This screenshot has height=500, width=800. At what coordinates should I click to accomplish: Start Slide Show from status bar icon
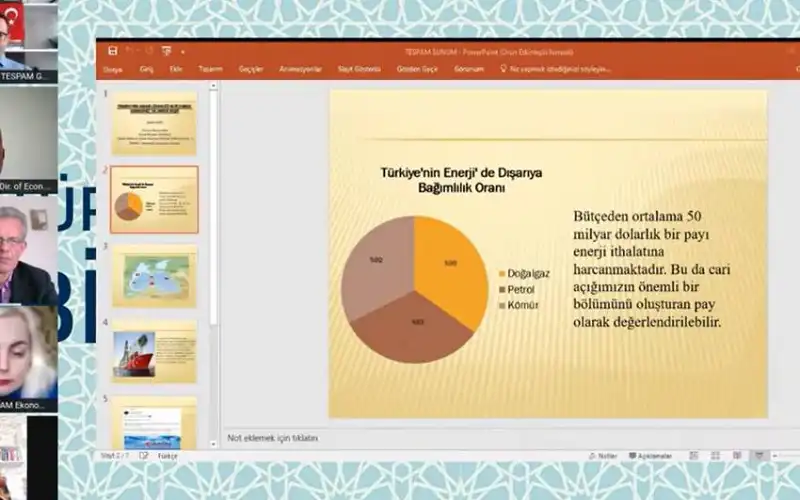point(759,456)
